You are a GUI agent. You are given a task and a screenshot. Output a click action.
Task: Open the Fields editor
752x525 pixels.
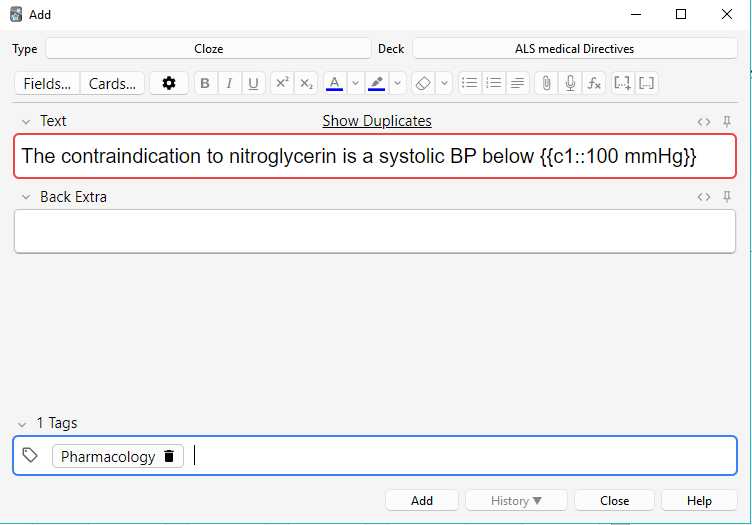pyautogui.click(x=47, y=84)
